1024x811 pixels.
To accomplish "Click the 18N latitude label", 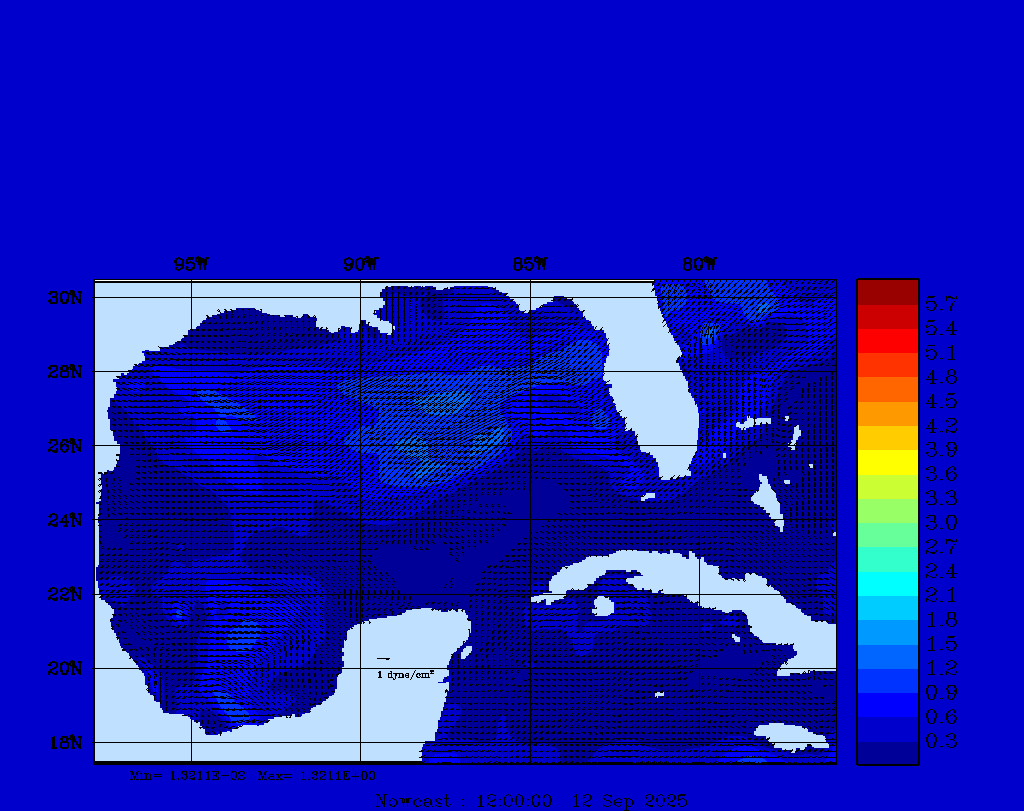I will click(x=67, y=742).
